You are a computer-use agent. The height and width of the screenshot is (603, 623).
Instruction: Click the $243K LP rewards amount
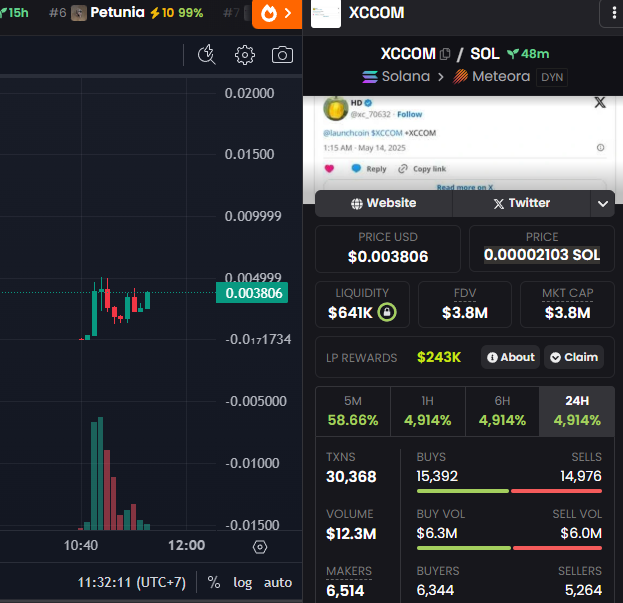click(x=439, y=357)
